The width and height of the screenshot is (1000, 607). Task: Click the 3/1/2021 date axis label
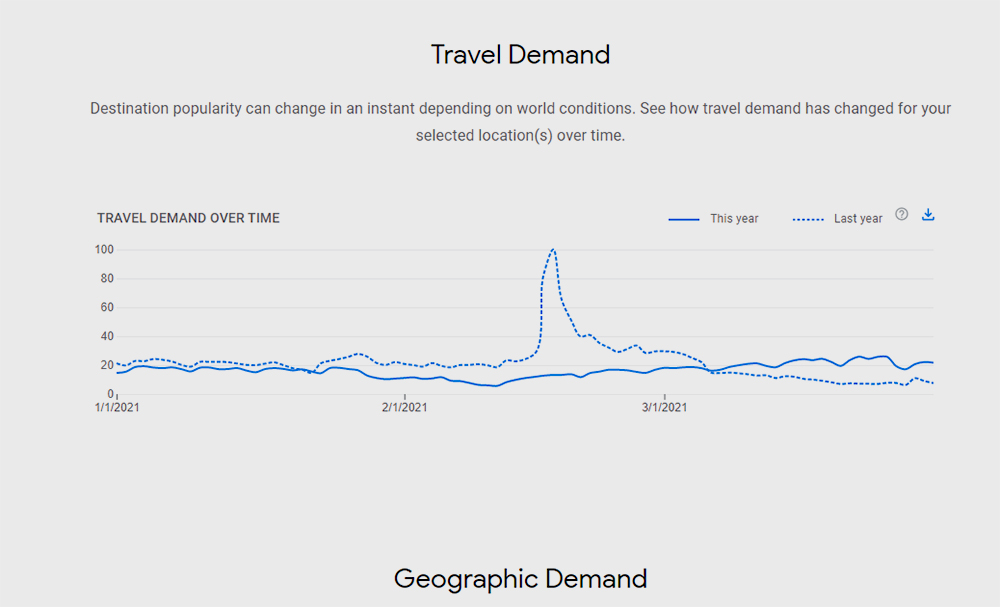click(664, 407)
